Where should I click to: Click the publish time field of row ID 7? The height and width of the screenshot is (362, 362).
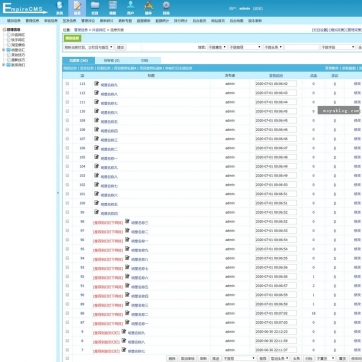(276, 350)
